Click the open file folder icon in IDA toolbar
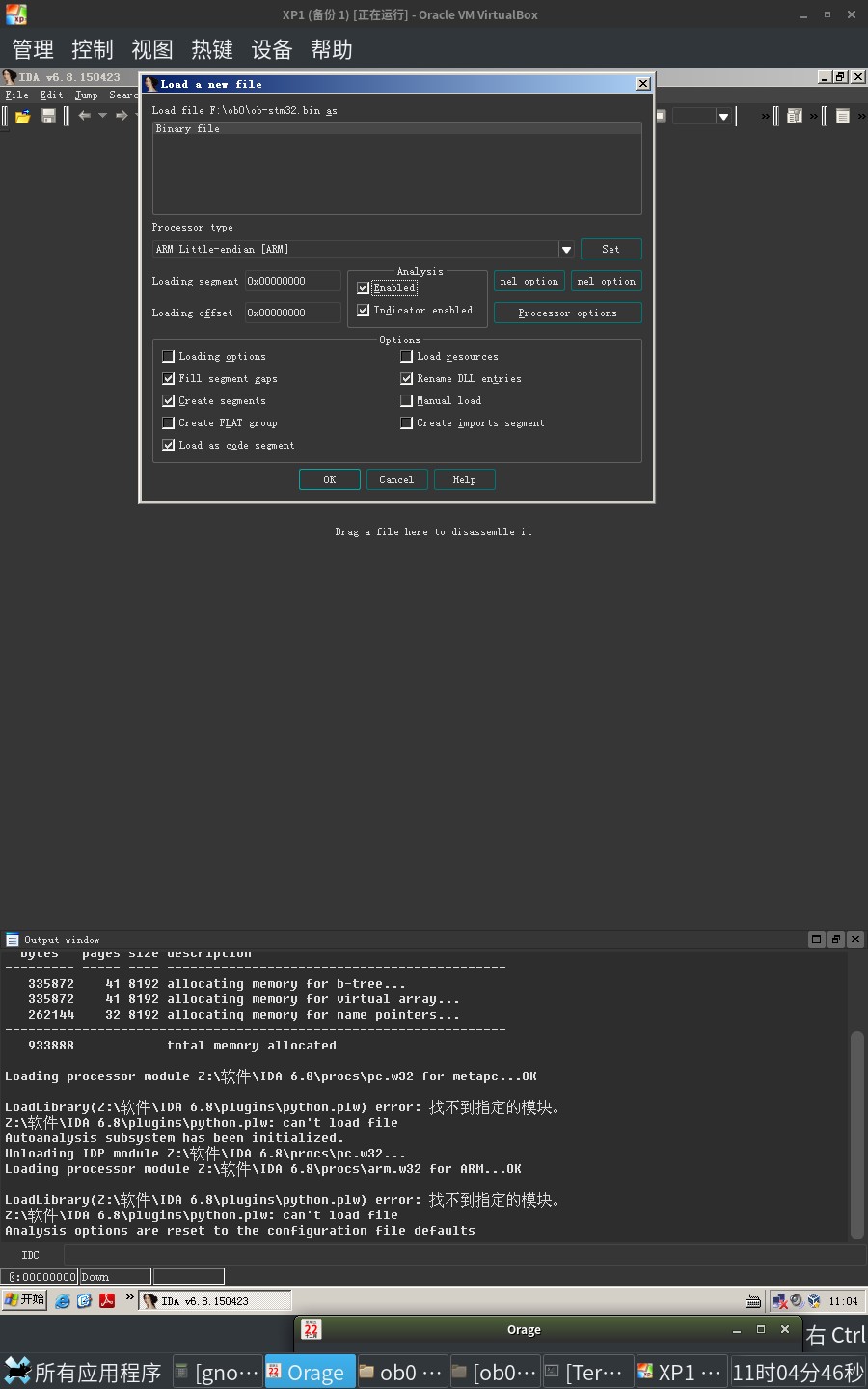Image resolution: width=868 pixels, height=1389 pixels. (22, 116)
